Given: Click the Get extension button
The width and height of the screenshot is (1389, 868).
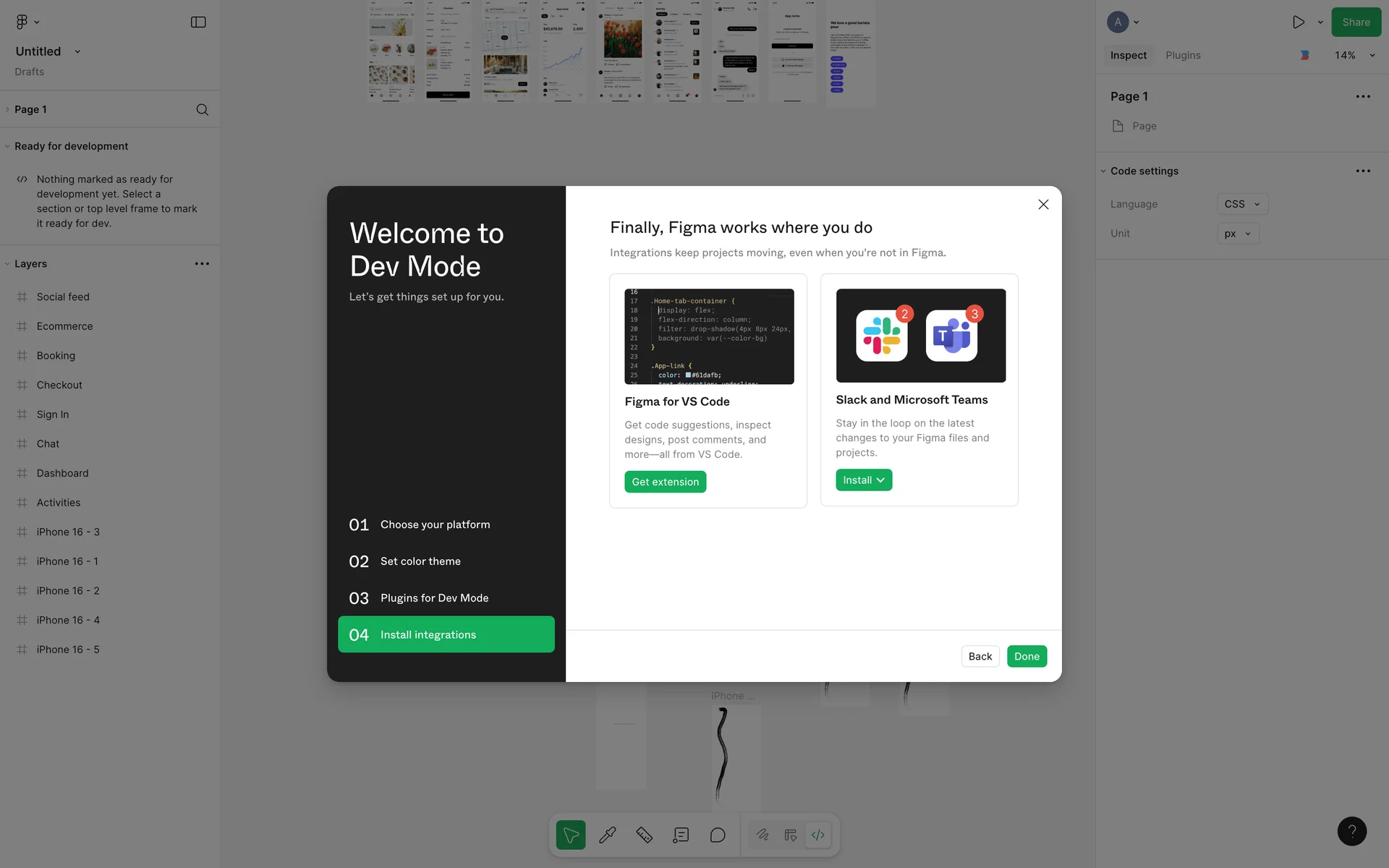Looking at the screenshot, I should click(x=665, y=482).
